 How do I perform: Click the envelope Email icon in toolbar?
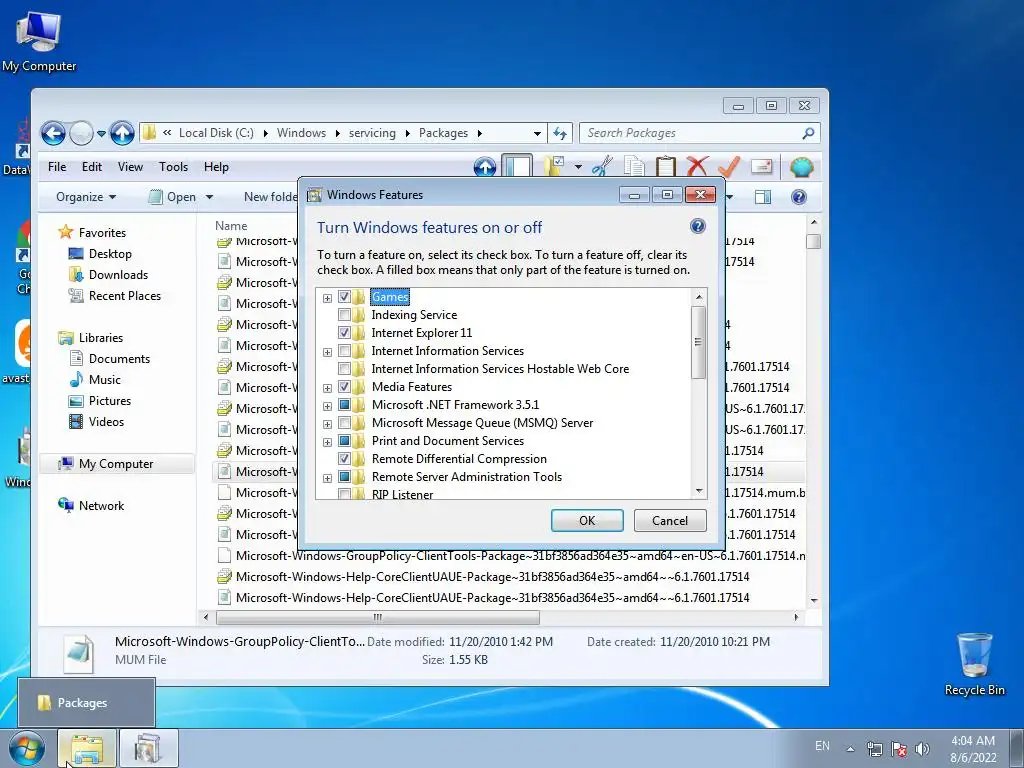[x=761, y=167]
